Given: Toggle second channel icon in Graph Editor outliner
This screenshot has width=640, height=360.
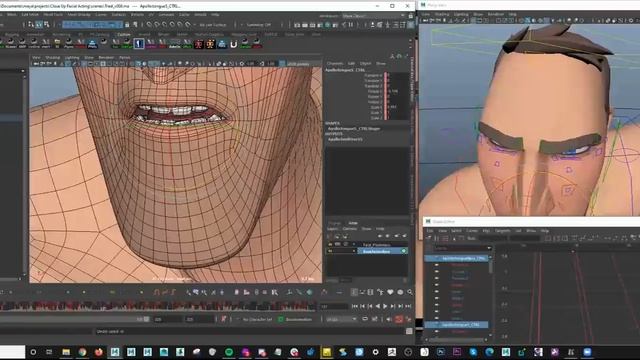Looking at the screenshot, I should [436, 272].
